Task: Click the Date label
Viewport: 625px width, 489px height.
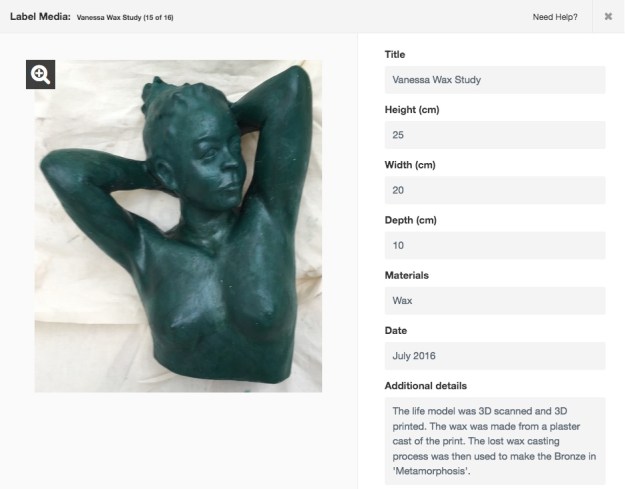Action: pos(396,330)
